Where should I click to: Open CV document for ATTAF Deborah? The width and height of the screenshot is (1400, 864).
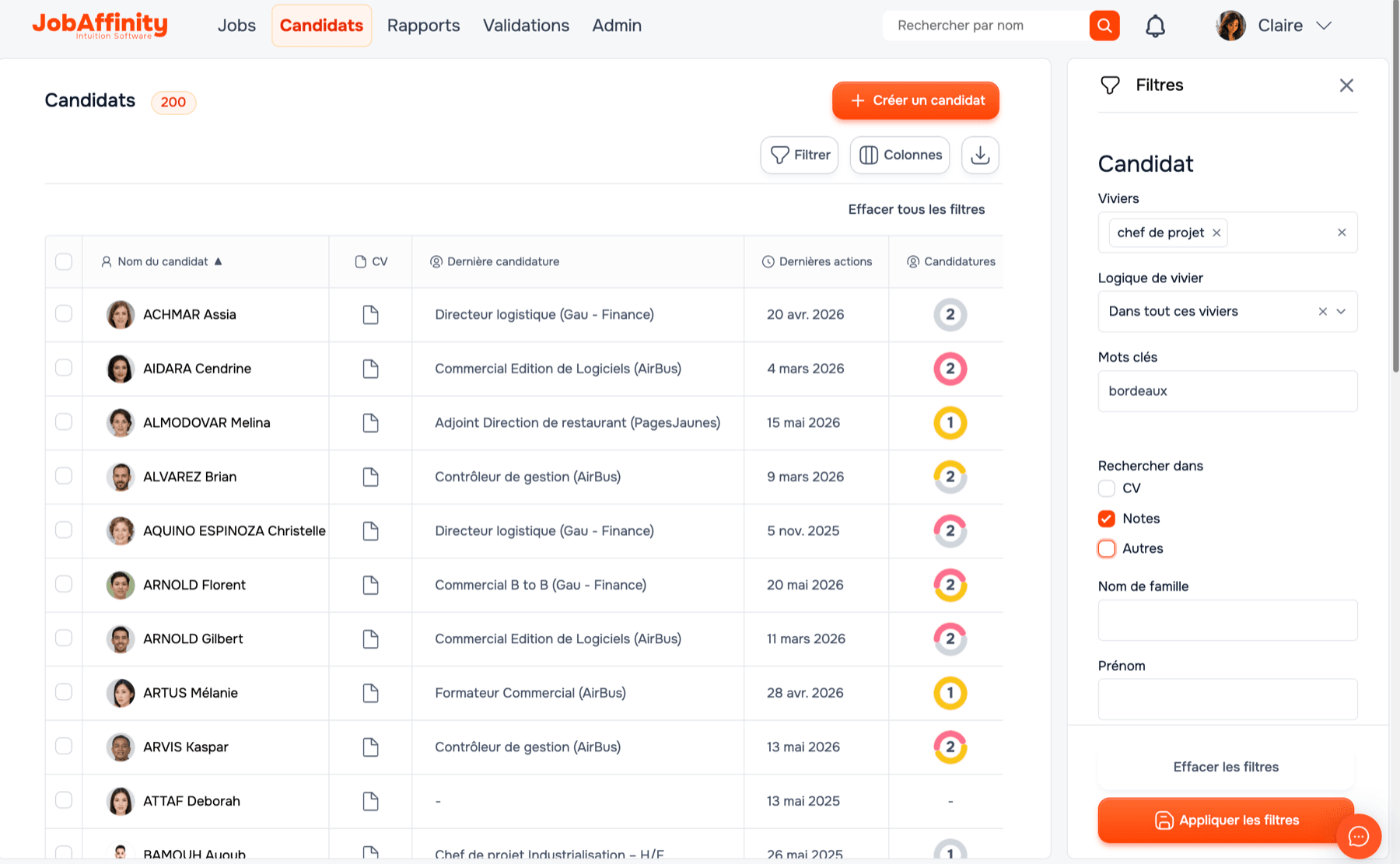(x=370, y=801)
